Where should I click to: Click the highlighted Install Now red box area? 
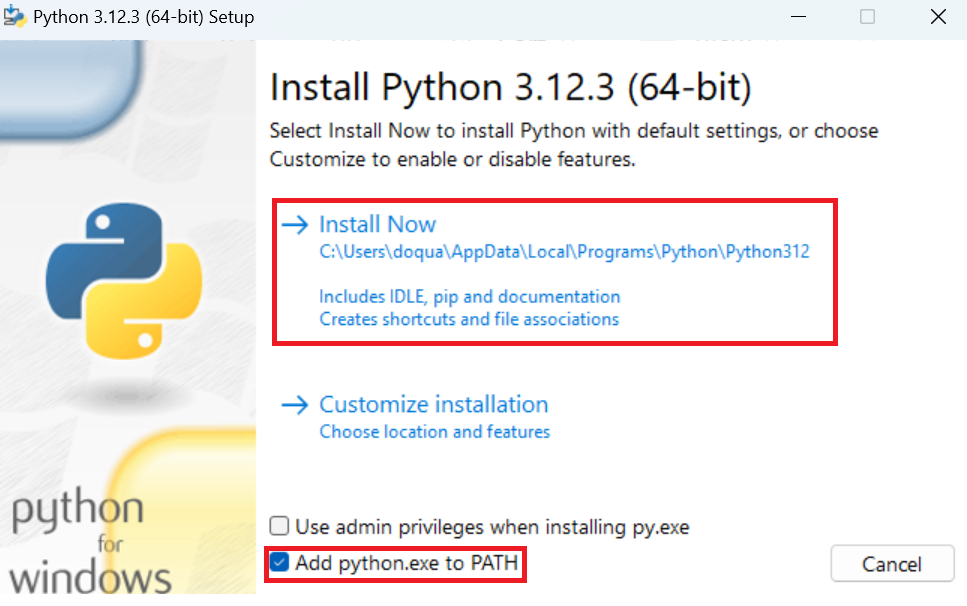point(555,270)
